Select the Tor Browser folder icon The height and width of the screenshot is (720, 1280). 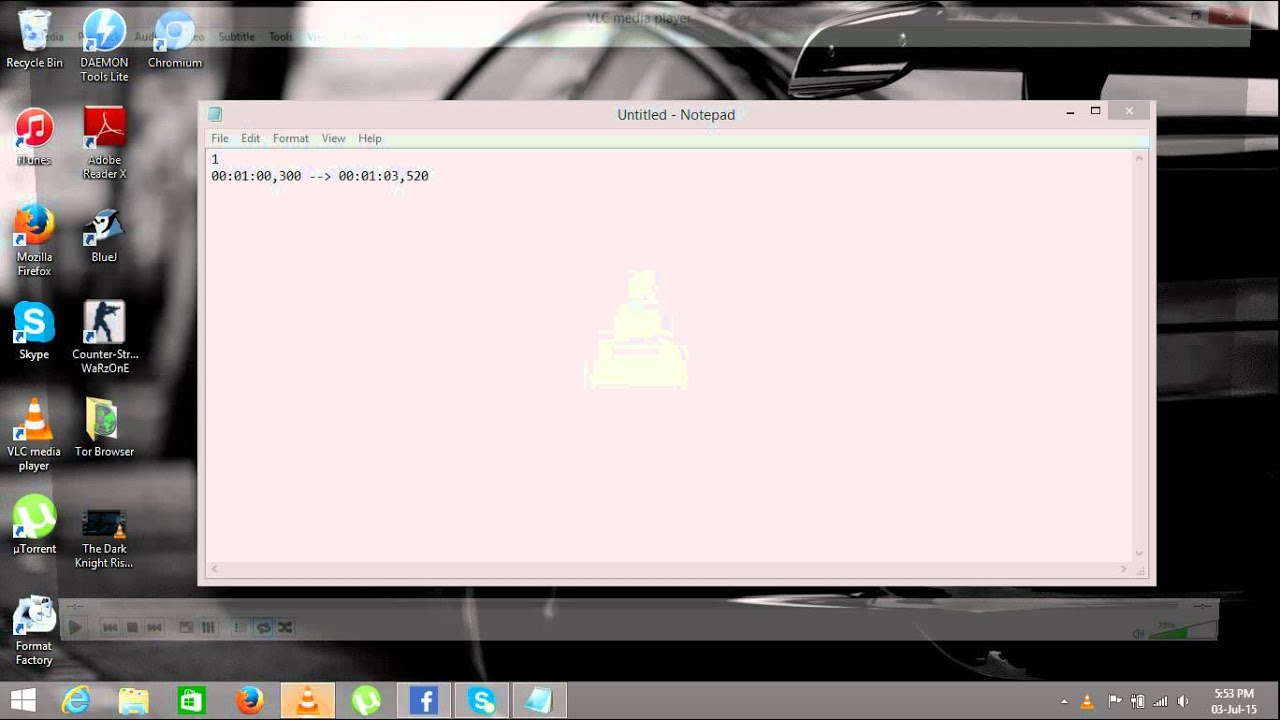104,428
